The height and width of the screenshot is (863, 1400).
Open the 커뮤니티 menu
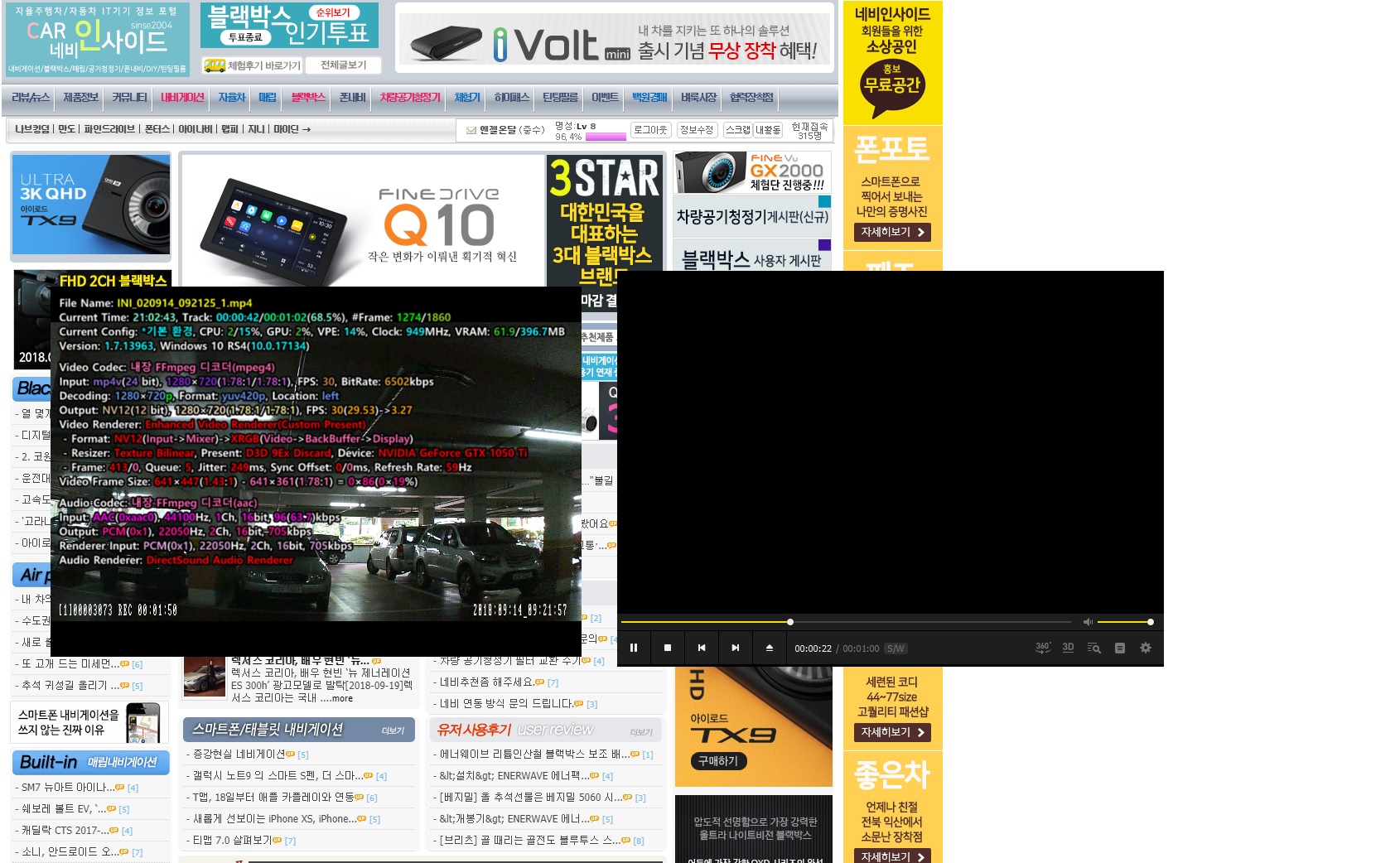pos(129,98)
